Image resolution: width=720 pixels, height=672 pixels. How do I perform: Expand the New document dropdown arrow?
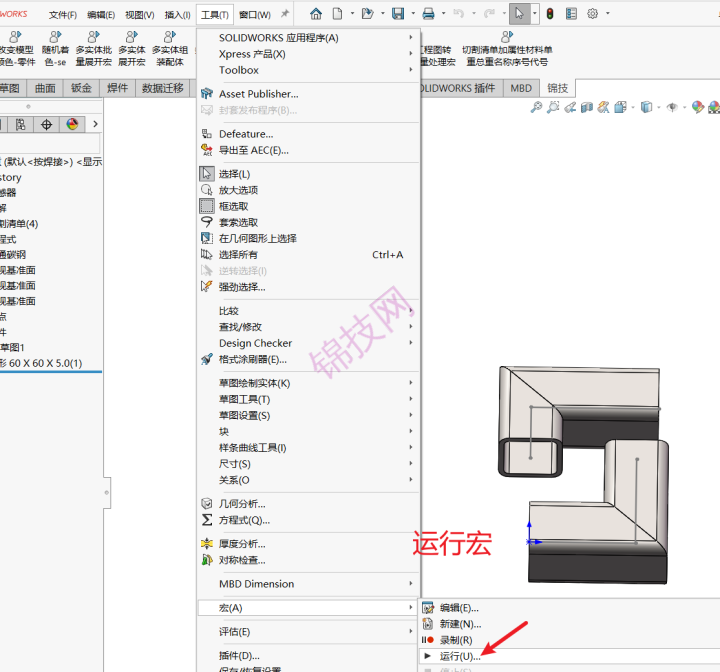pyautogui.click(x=353, y=14)
